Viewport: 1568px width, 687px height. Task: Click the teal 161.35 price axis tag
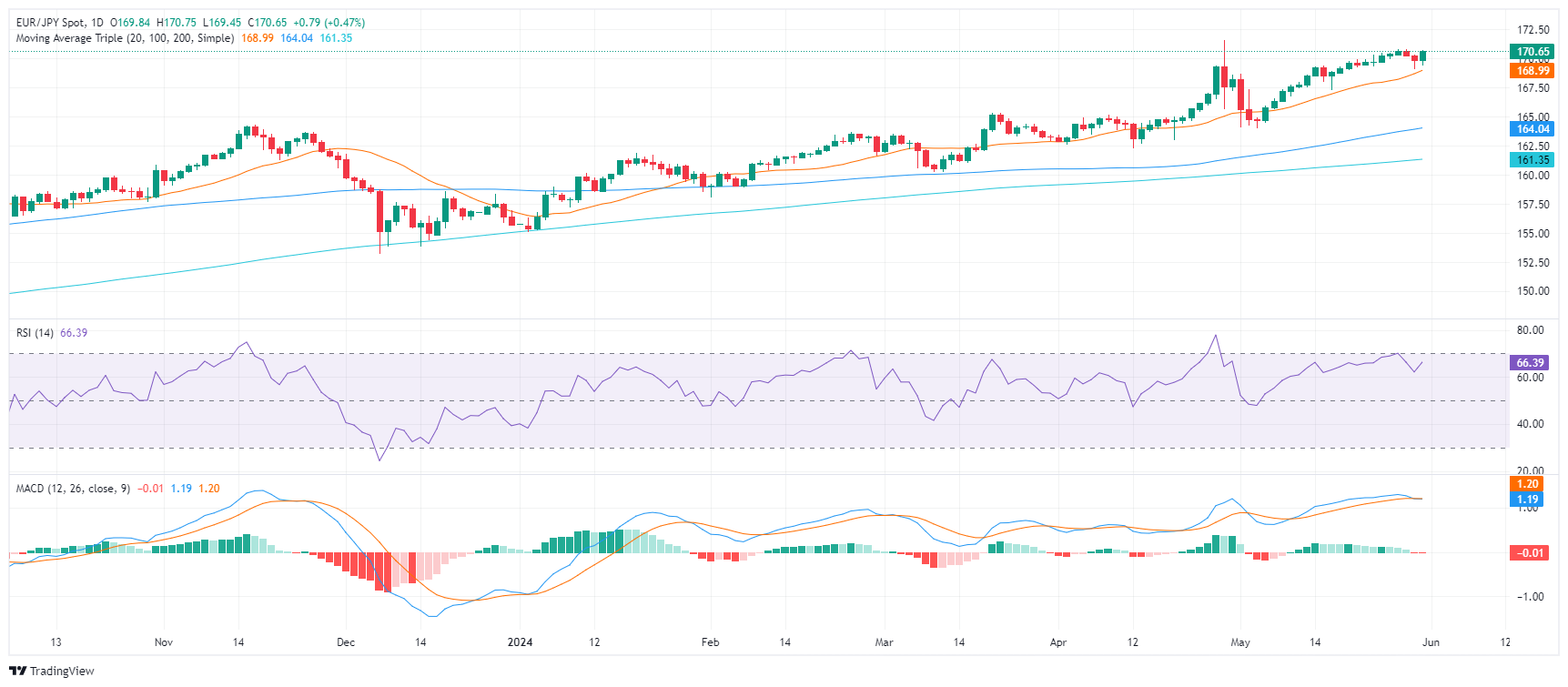point(1533,160)
